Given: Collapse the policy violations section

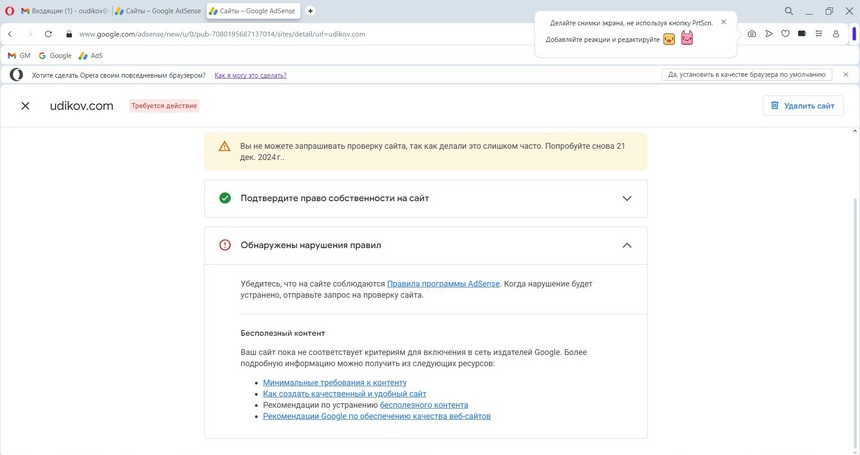Looking at the screenshot, I should [x=626, y=245].
